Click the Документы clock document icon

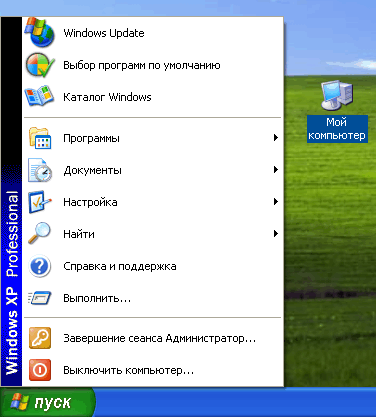[40, 170]
